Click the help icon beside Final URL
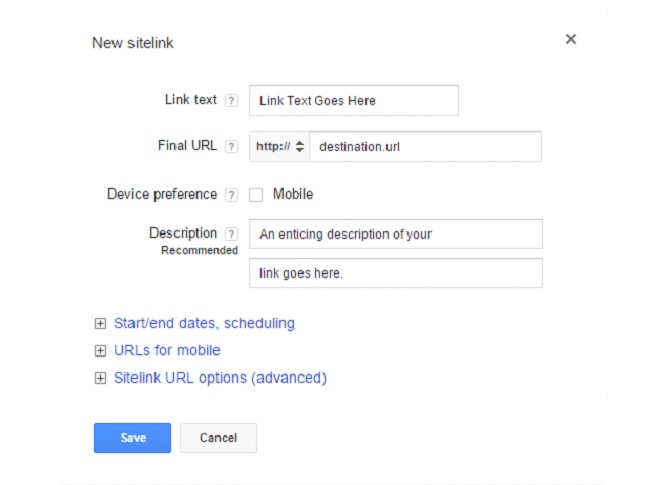 (x=232, y=147)
